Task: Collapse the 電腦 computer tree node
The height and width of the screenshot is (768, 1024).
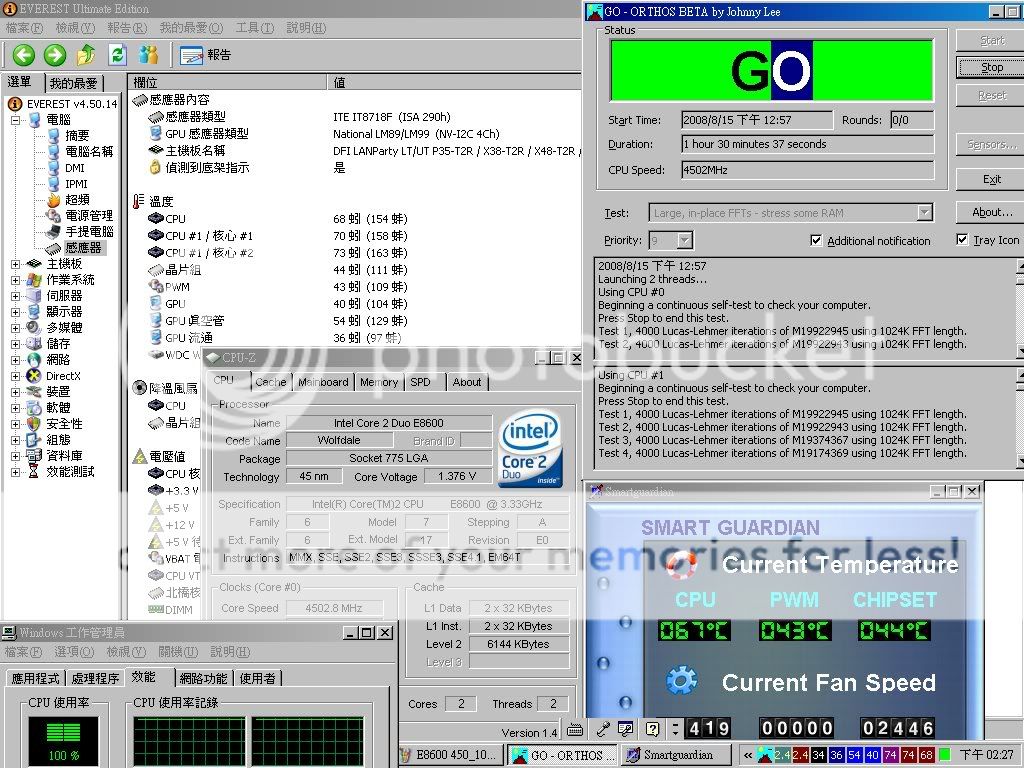Action: tap(16, 120)
